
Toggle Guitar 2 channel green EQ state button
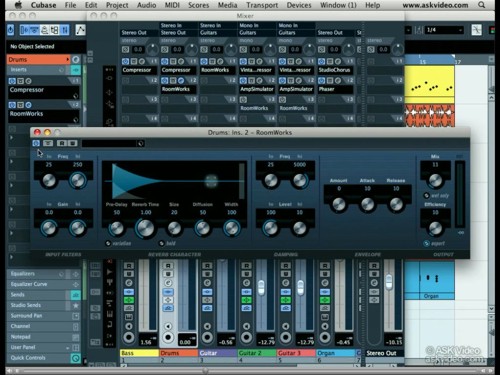coord(247,300)
